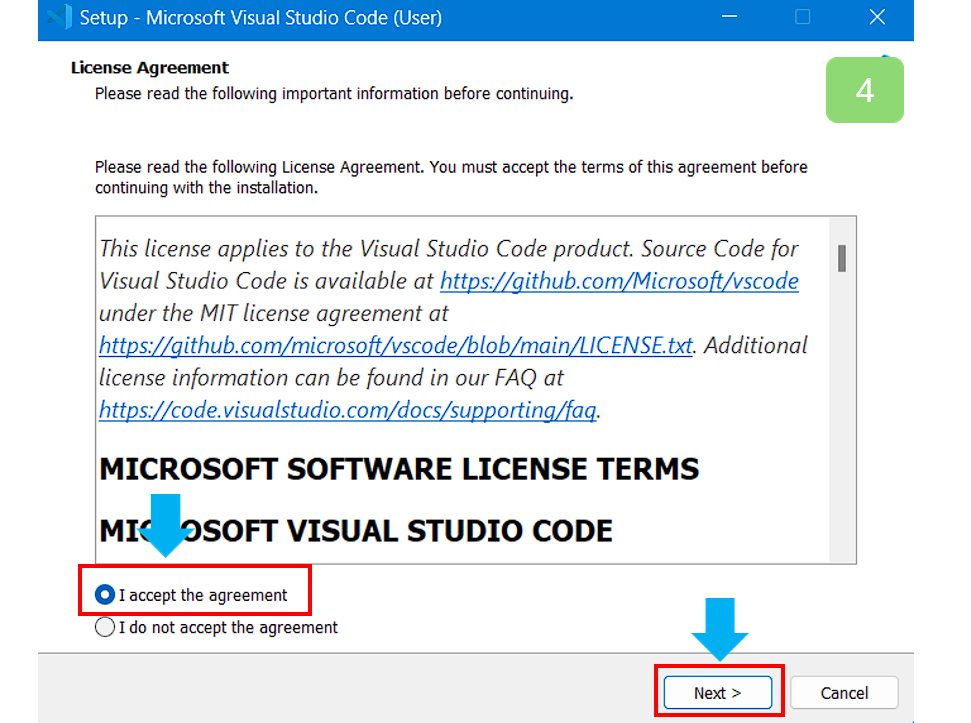The height and width of the screenshot is (723, 971).
Task: Open the code.visualstudio.com FAQ link
Action: pyautogui.click(x=348, y=410)
